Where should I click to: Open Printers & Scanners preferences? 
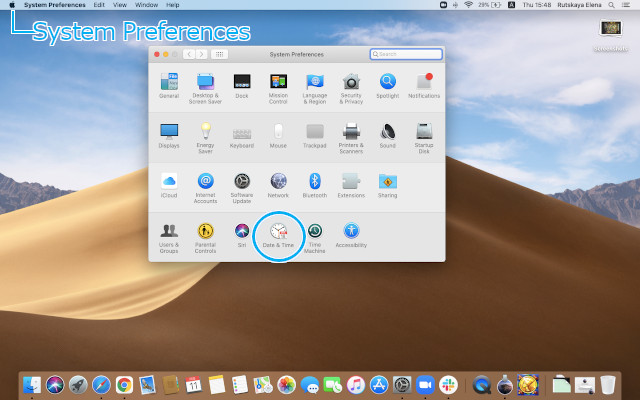tap(351, 138)
